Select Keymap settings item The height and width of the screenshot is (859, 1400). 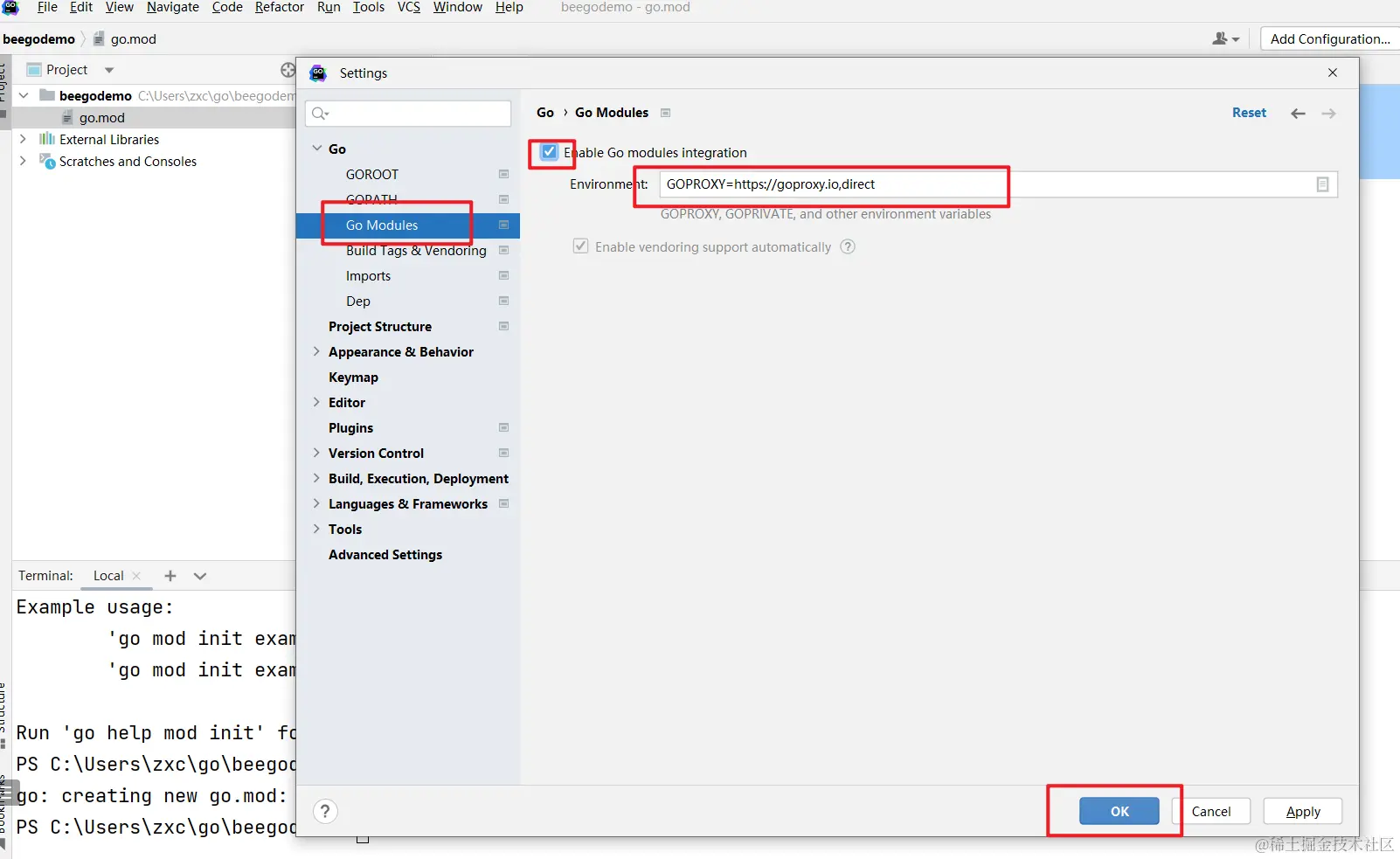click(353, 377)
